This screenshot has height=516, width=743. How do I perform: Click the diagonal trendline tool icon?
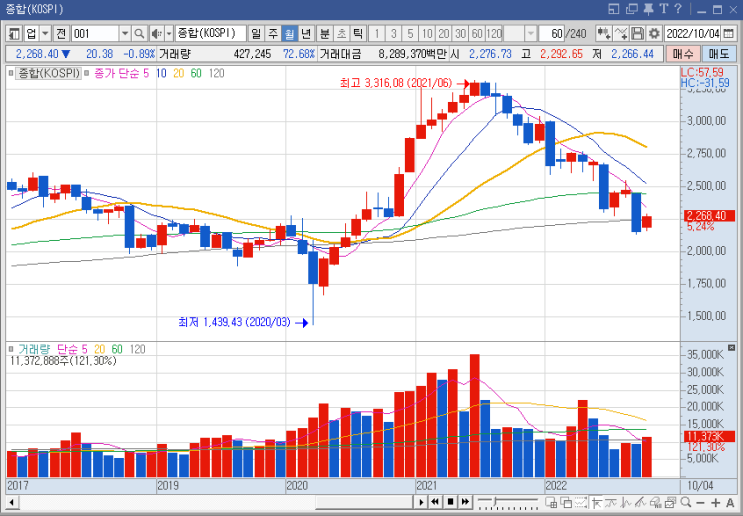point(641,502)
